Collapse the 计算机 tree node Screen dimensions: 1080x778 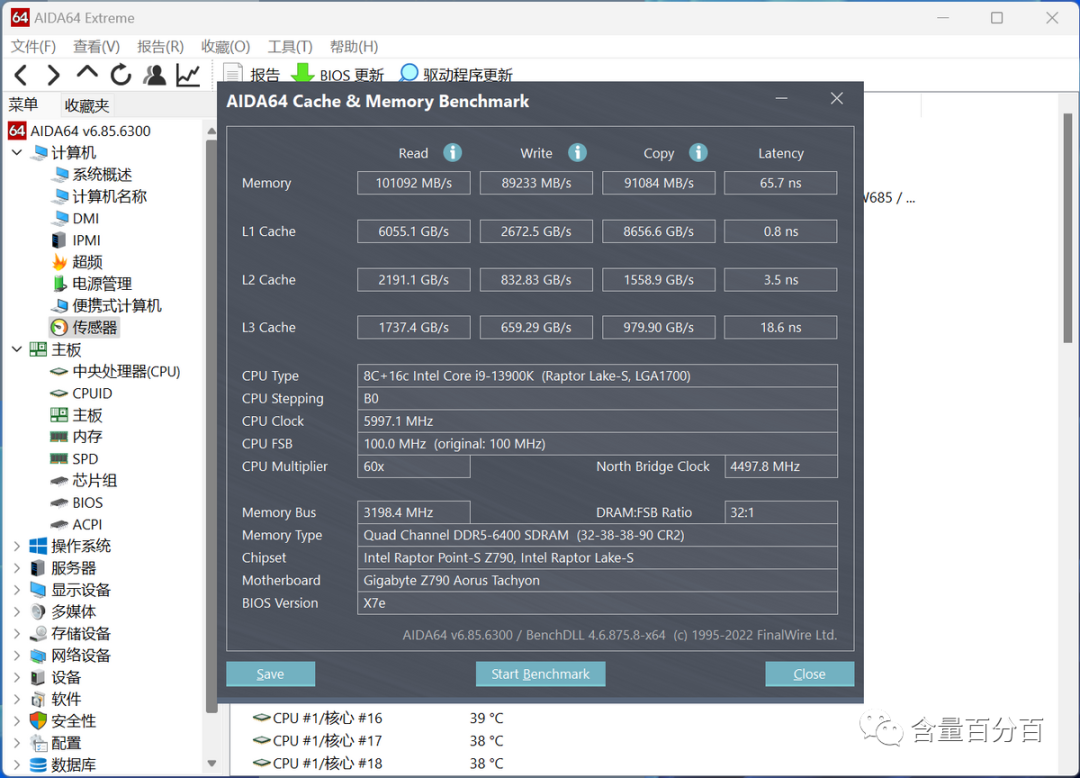point(17,152)
